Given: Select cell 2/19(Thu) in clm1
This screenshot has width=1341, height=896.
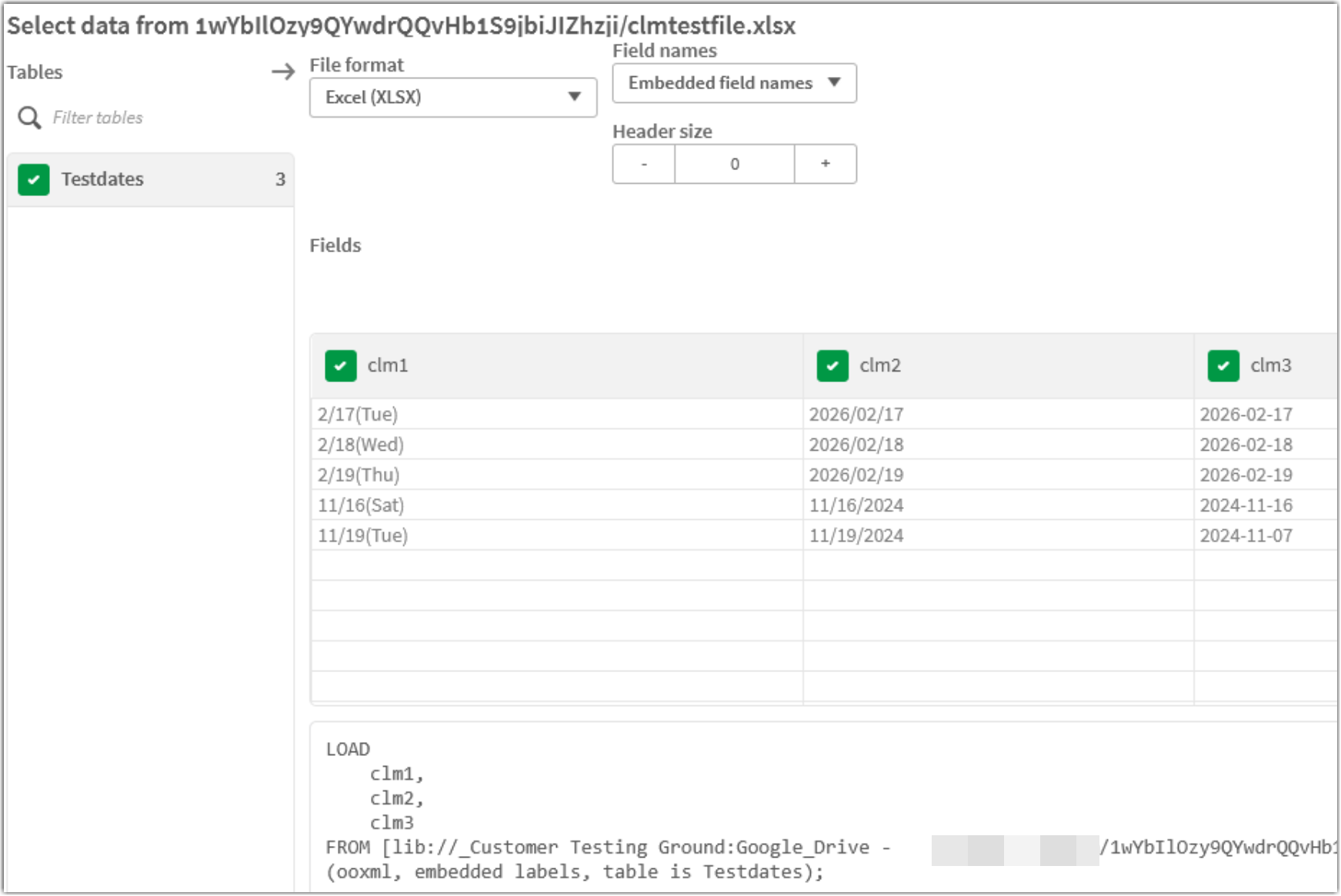Looking at the screenshot, I should [x=557, y=475].
